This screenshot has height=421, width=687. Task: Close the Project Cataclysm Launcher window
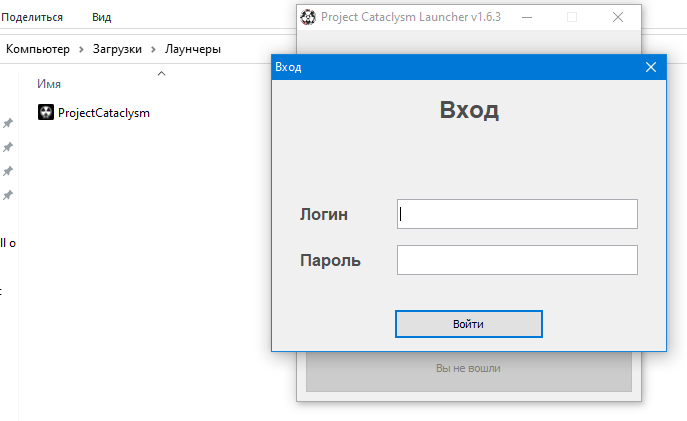618,17
